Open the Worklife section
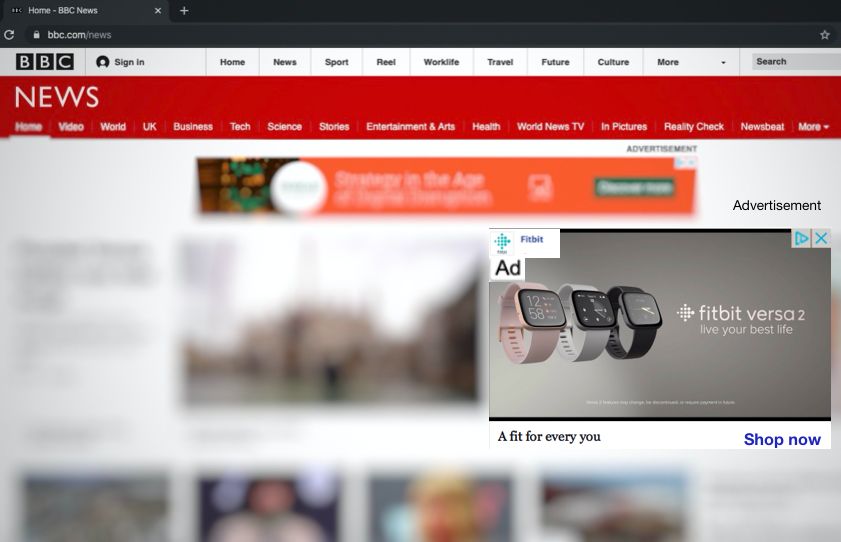Image resolution: width=841 pixels, height=542 pixels. 441,62
